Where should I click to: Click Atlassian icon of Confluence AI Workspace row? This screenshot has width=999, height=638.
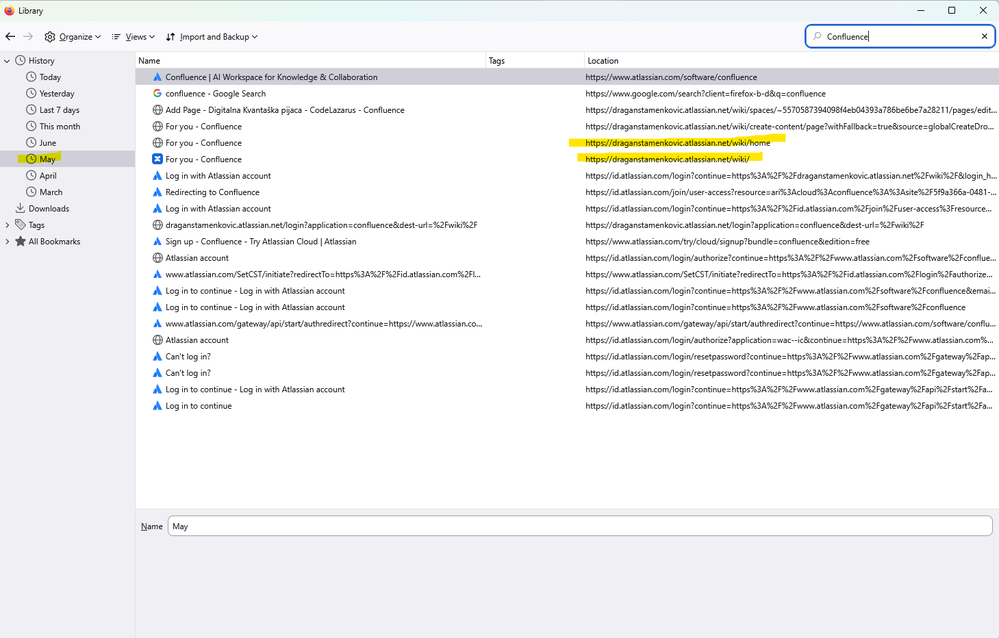point(157,77)
